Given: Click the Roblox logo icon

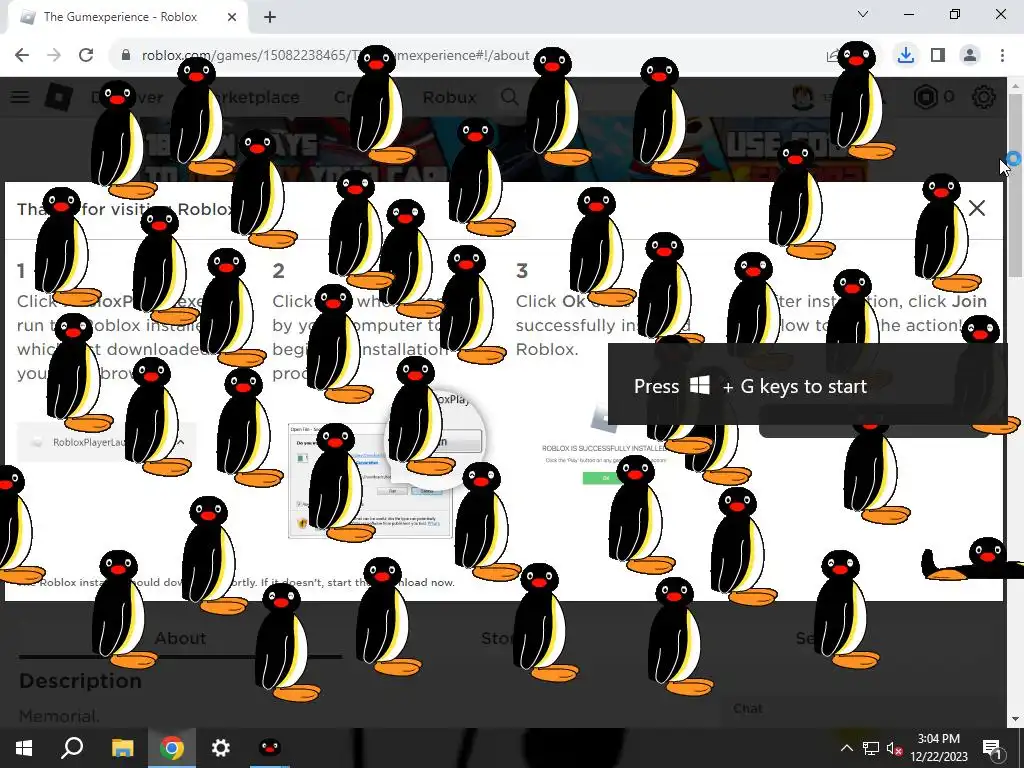Looking at the screenshot, I should click(59, 97).
